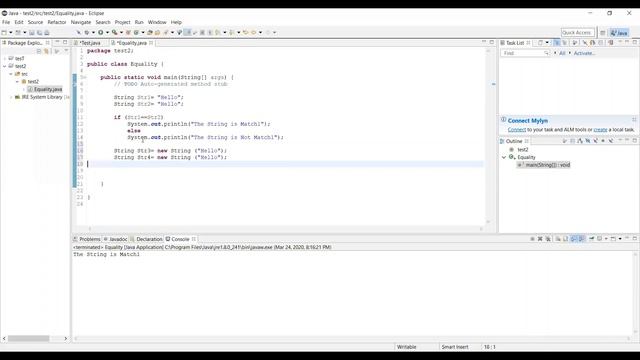Click the Package Explorer right scroll arrow
Screen dimensions: 640x360
click(x=65, y=338)
